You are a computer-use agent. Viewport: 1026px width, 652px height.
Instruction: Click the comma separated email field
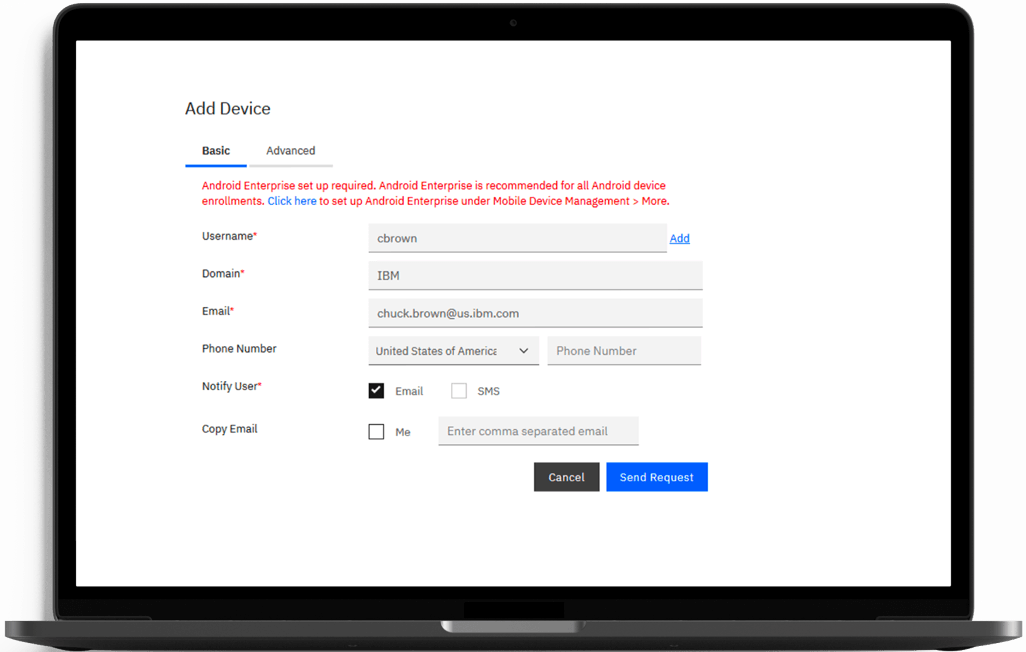pyautogui.click(x=539, y=431)
